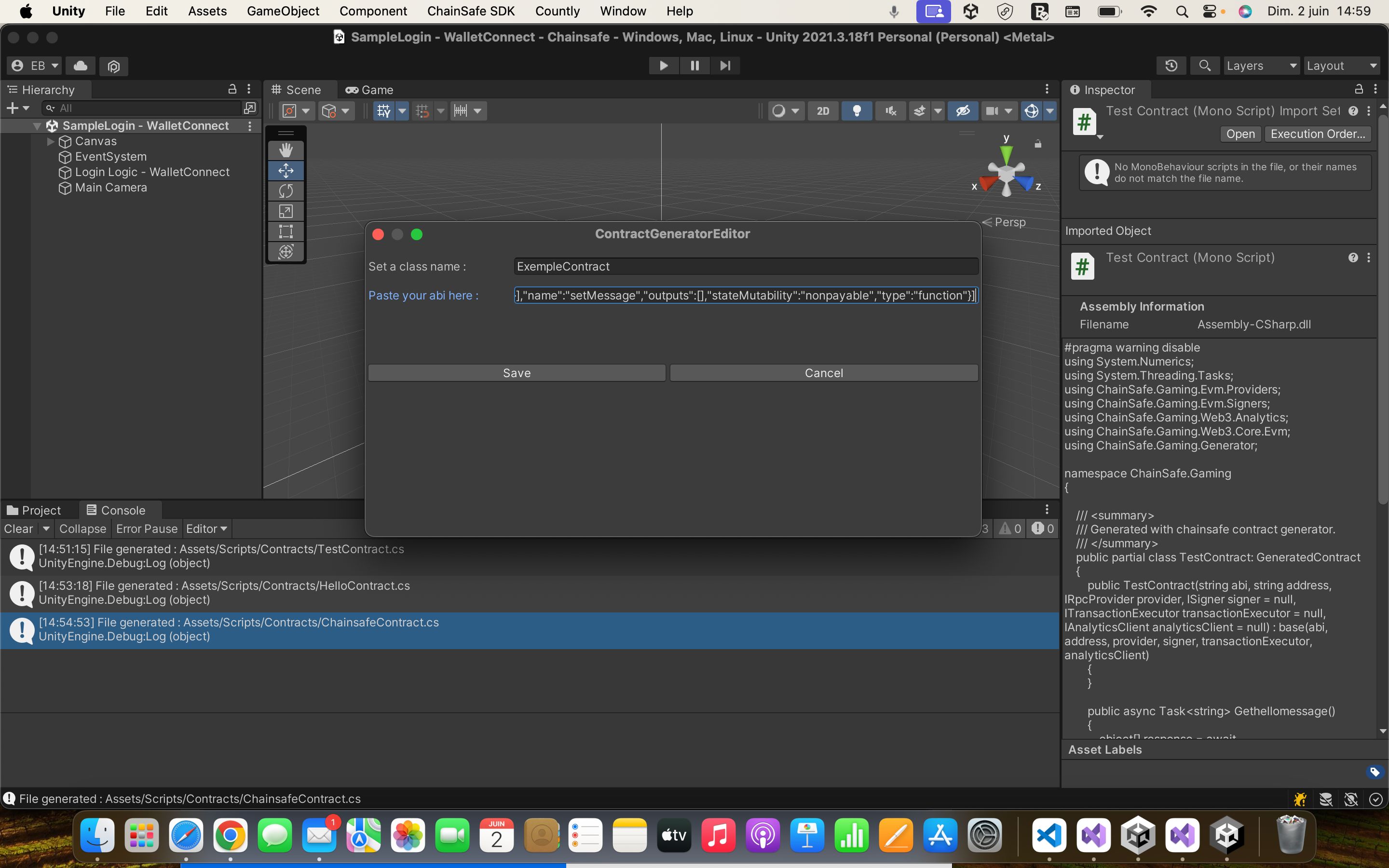The height and width of the screenshot is (868, 1389).
Task: Click the asset labels tag icon
Action: [x=1374, y=772]
